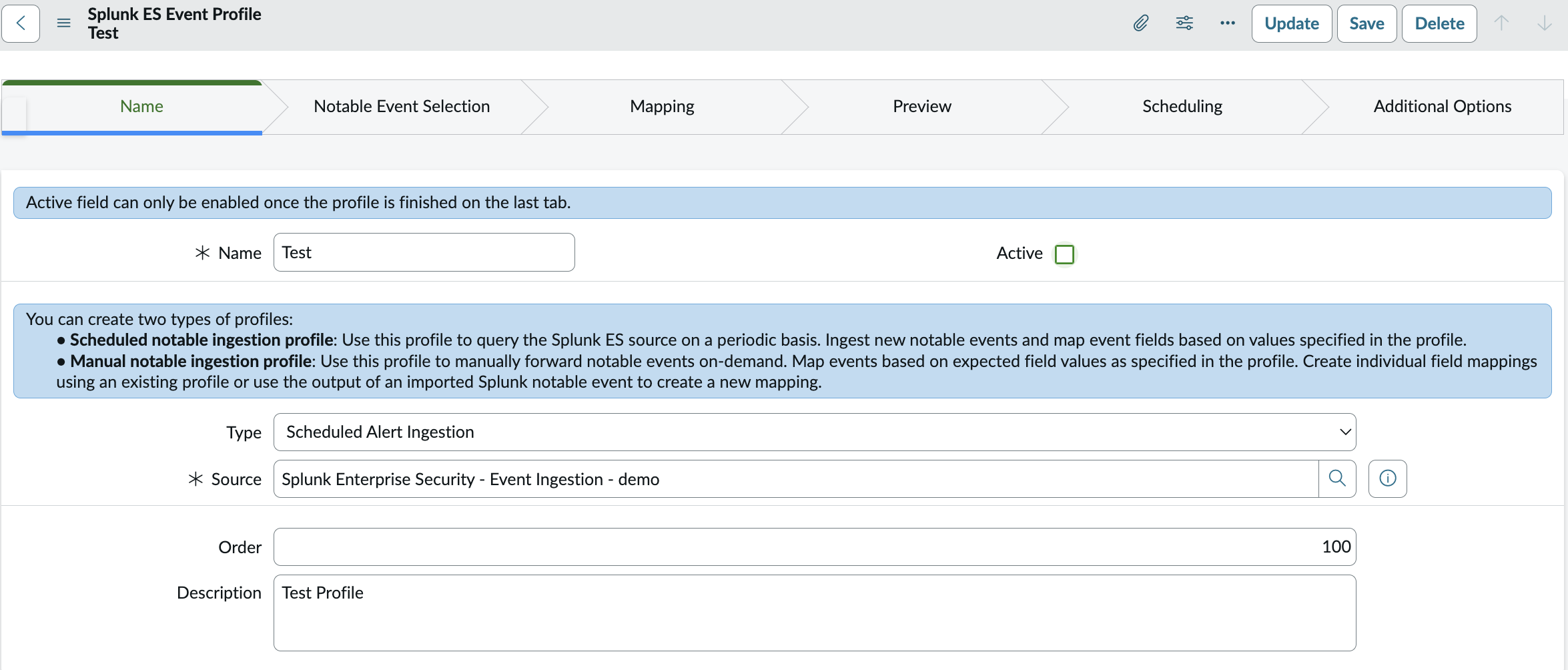Click the 'Manual notable ingestion profile' text

click(191, 362)
